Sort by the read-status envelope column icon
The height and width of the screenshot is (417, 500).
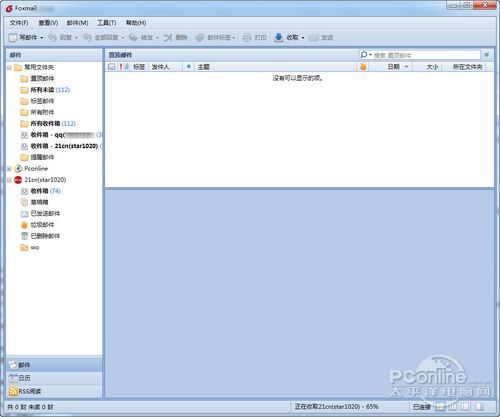pos(112,67)
